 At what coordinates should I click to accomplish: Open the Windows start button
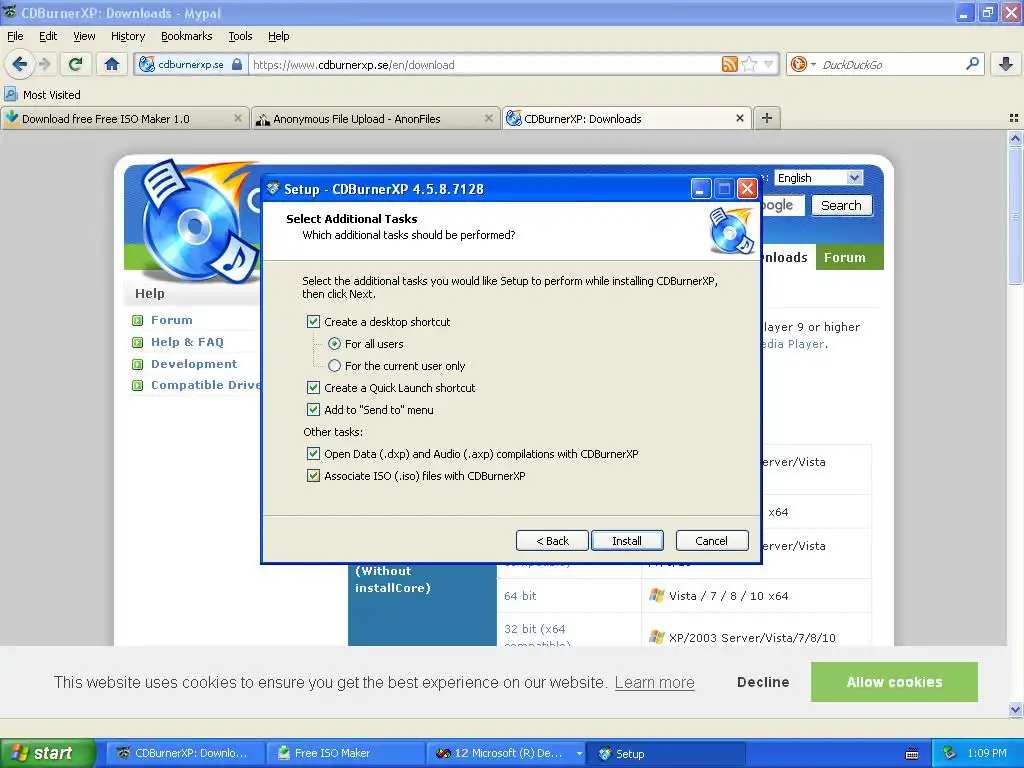click(47, 753)
